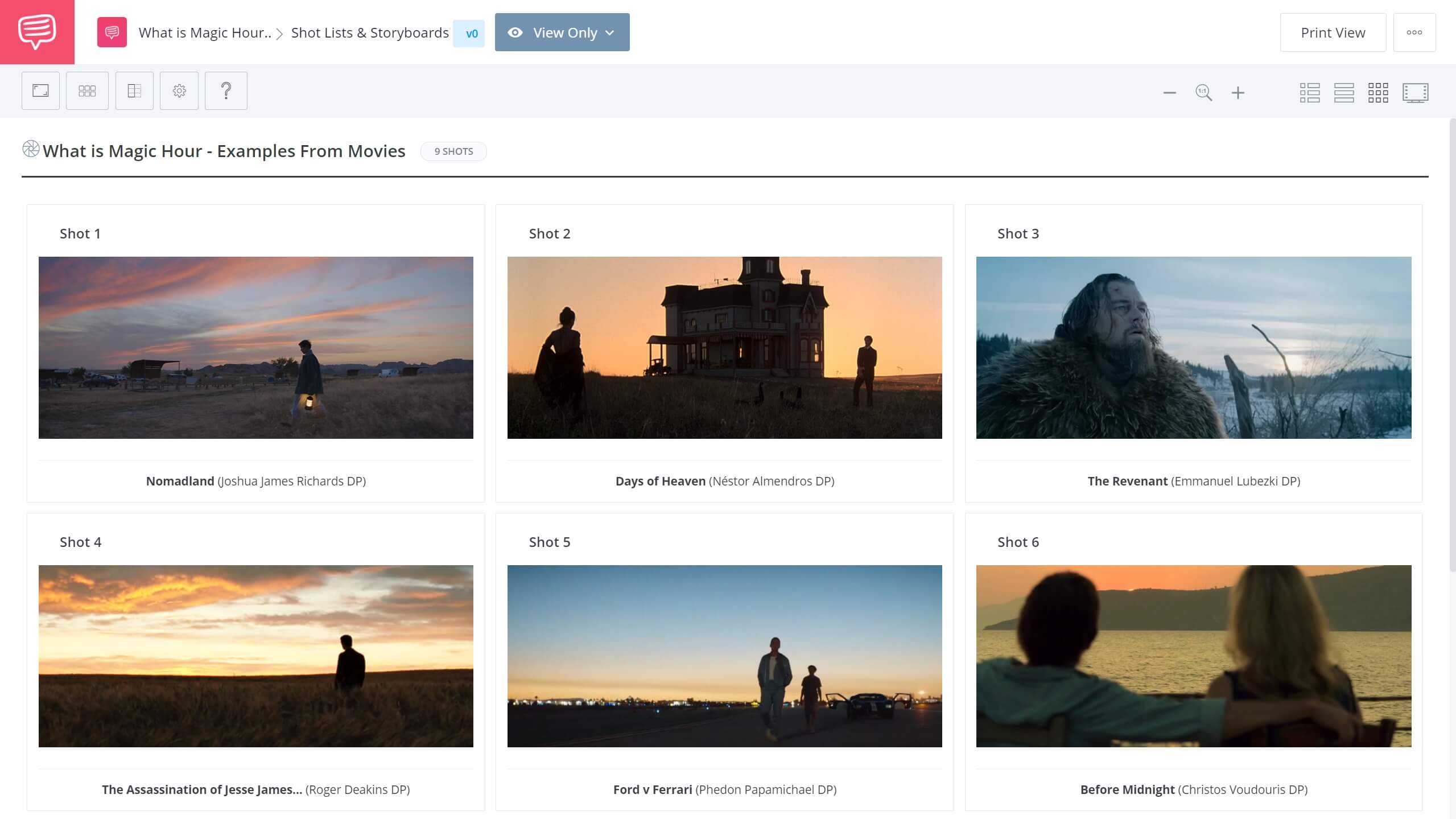Open the question mark help icon
Viewport: 1456px width, 819px height.
(226, 90)
